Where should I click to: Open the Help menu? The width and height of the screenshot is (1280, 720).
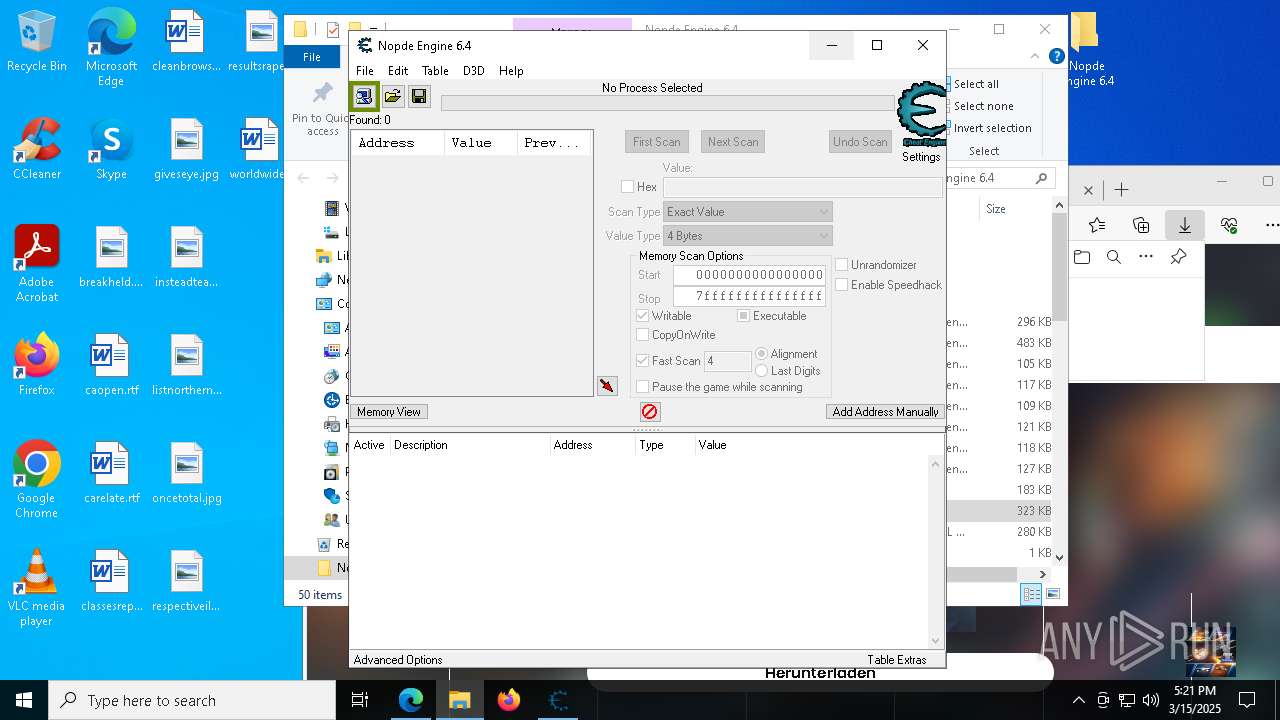click(511, 71)
